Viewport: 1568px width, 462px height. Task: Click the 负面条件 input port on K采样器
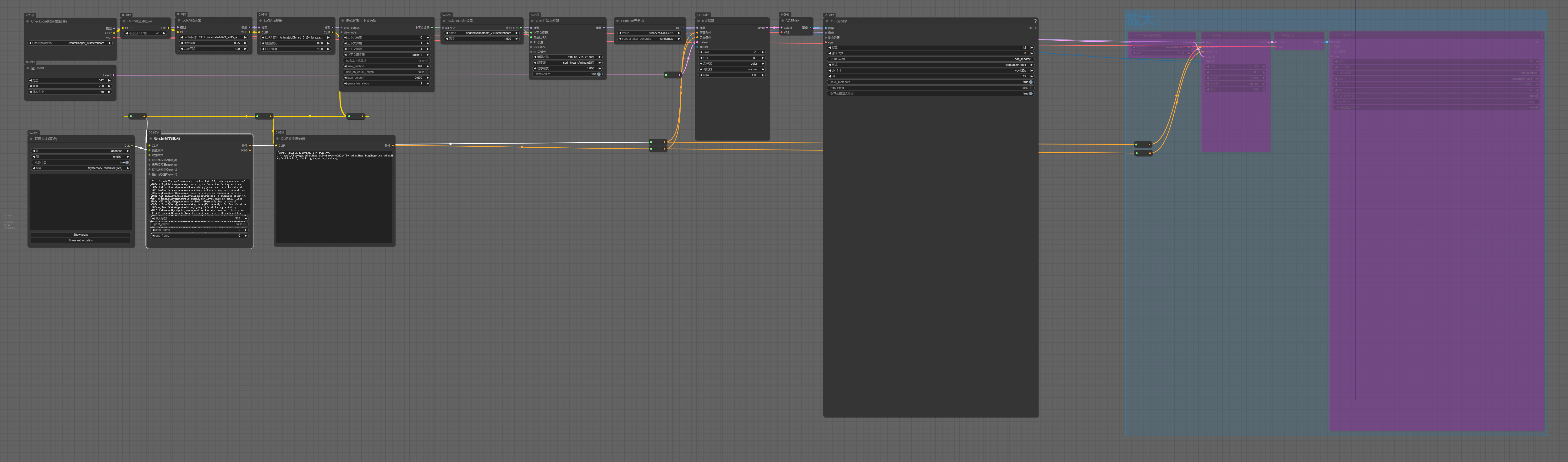(x=698, y=38)
